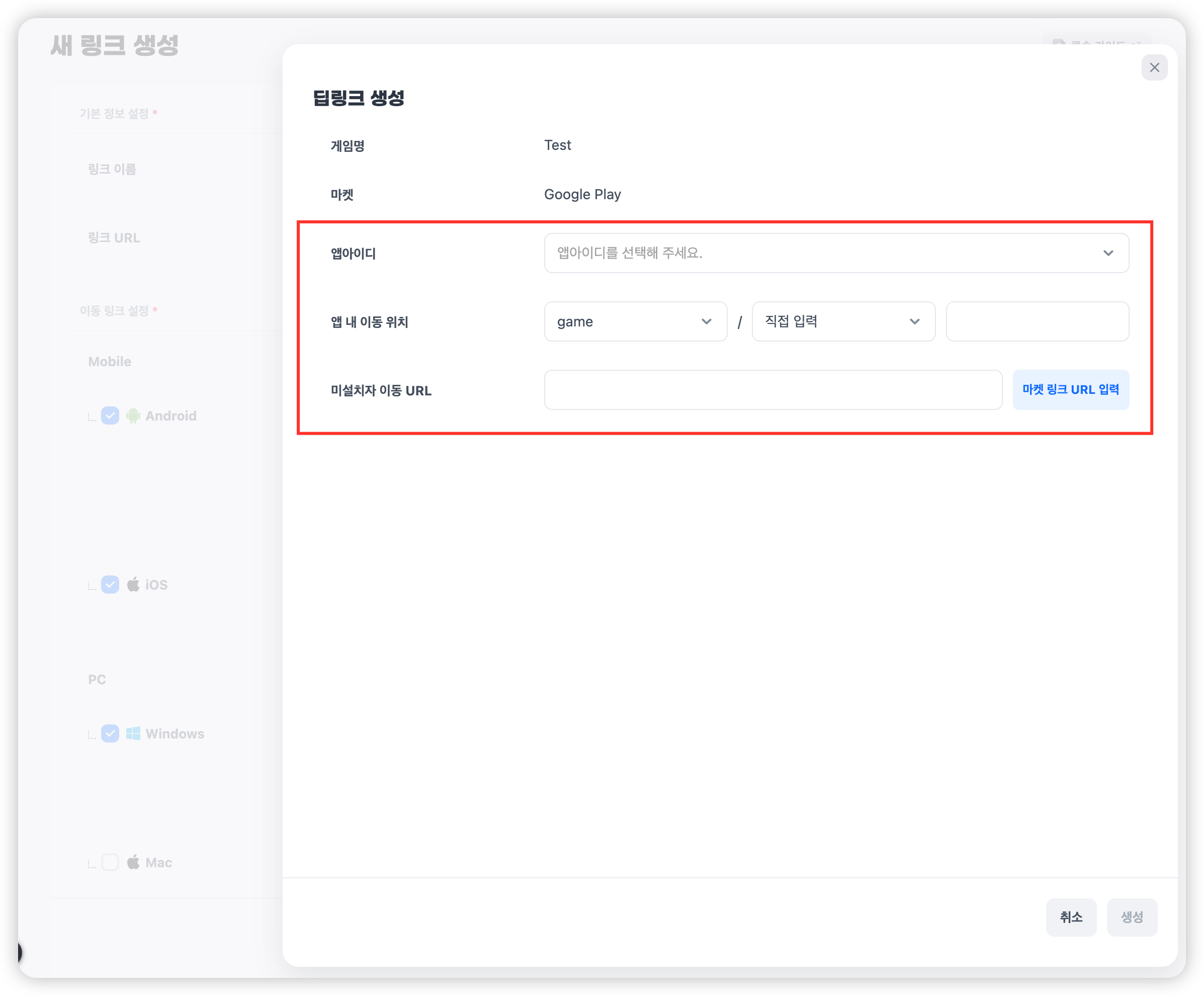Click the Apple icon beside iOS
The height and width of the screenshot is (996, 1204).
click(x=133, y=585)
